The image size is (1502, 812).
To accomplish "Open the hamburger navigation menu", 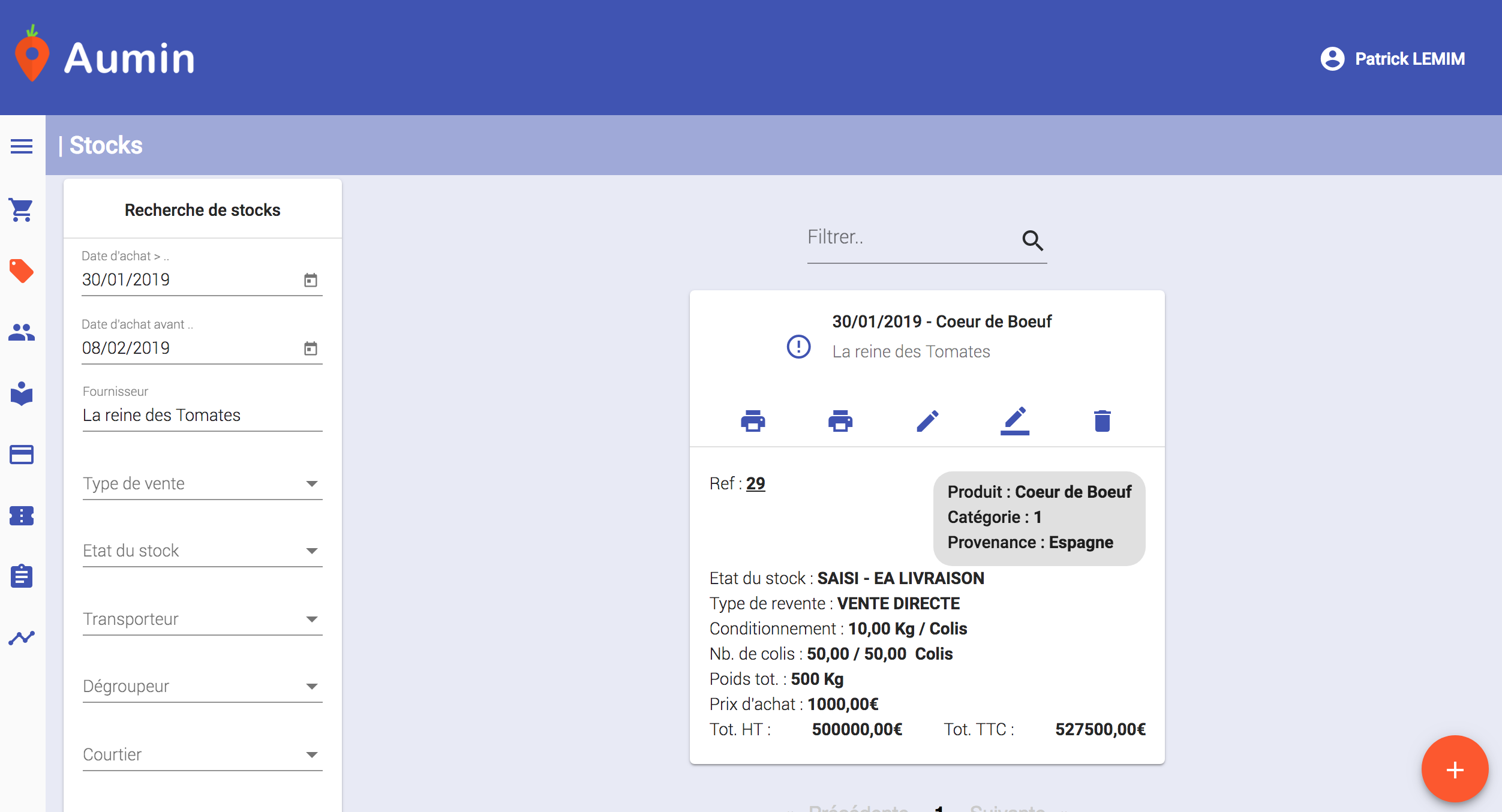I will 22,146.
